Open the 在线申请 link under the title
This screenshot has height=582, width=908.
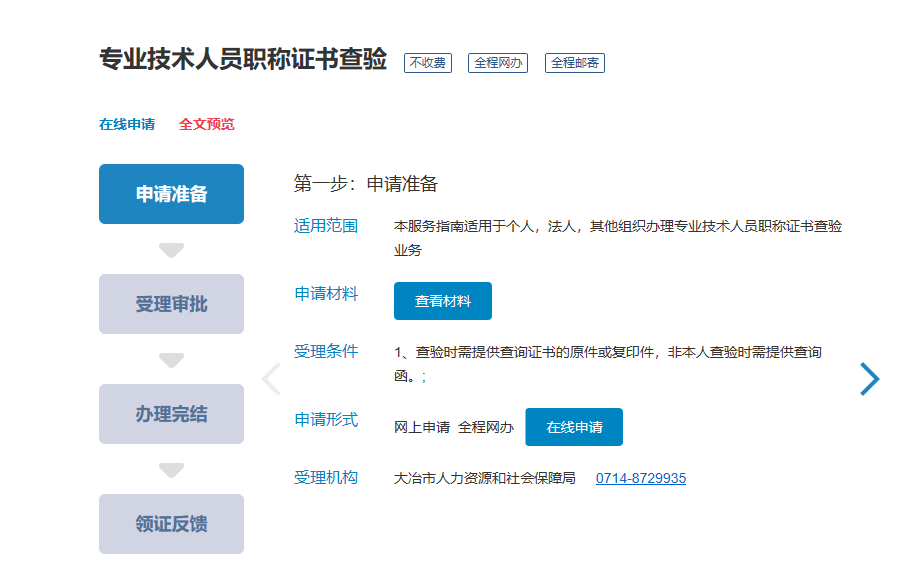pos(127,125)
